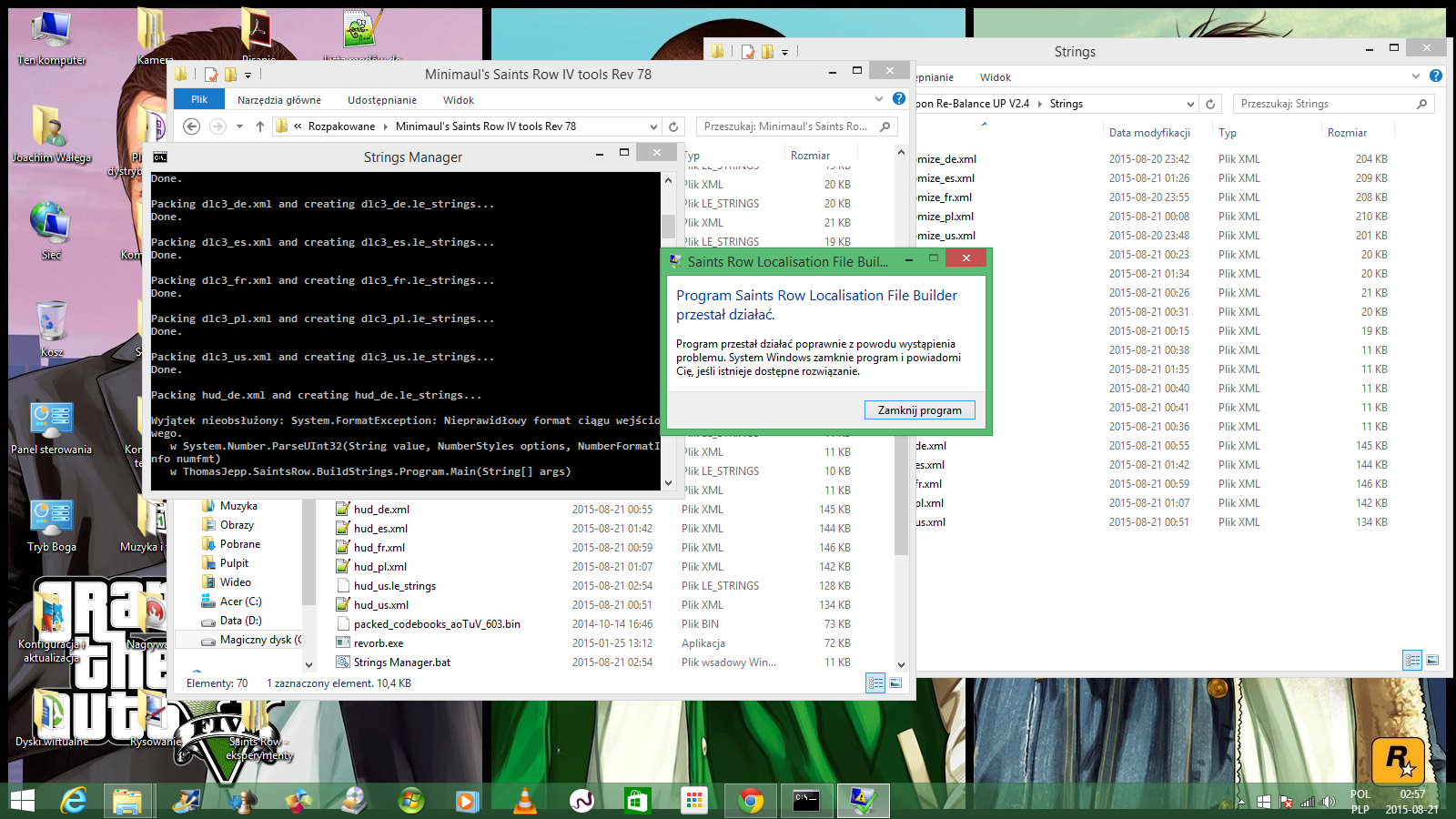Open the Windows Store taskbar icon
Screen dimensions: 1456x819
coord(637,801)
